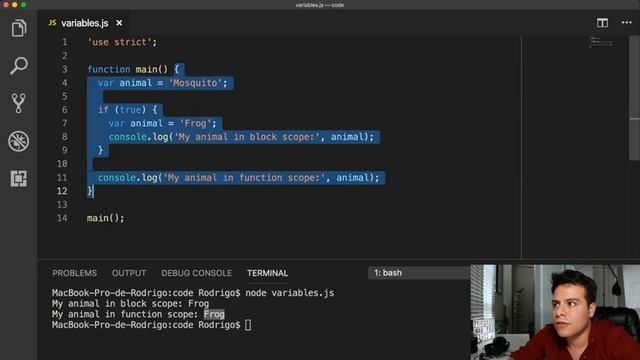The width and height of the screenshot is (640, 360).
Task: Open the editor More Actions menu
Action: [x=627, y=23]
